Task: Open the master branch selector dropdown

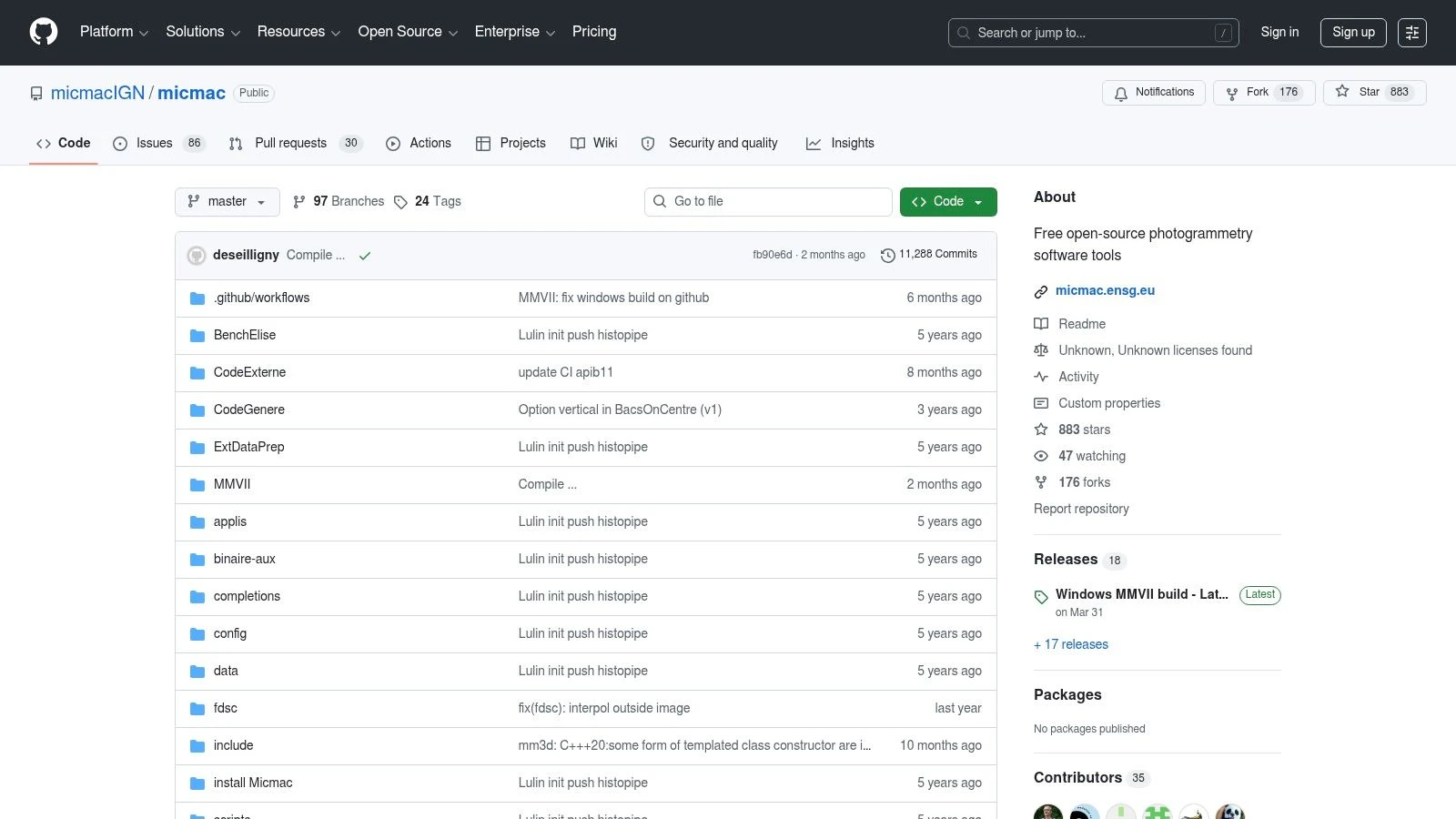Action: [x=227, y=202]
